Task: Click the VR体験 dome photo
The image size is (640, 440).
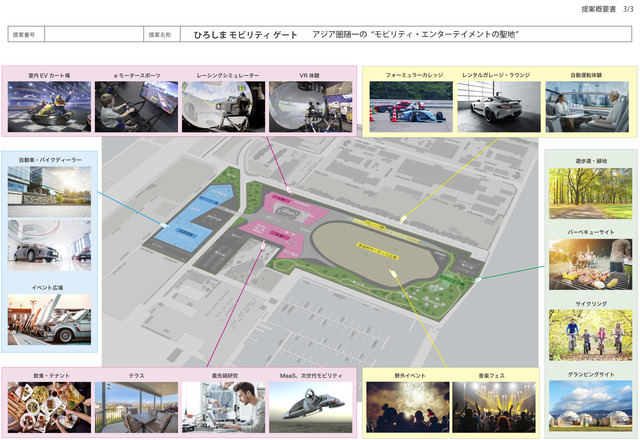Action: pos(310,107)
